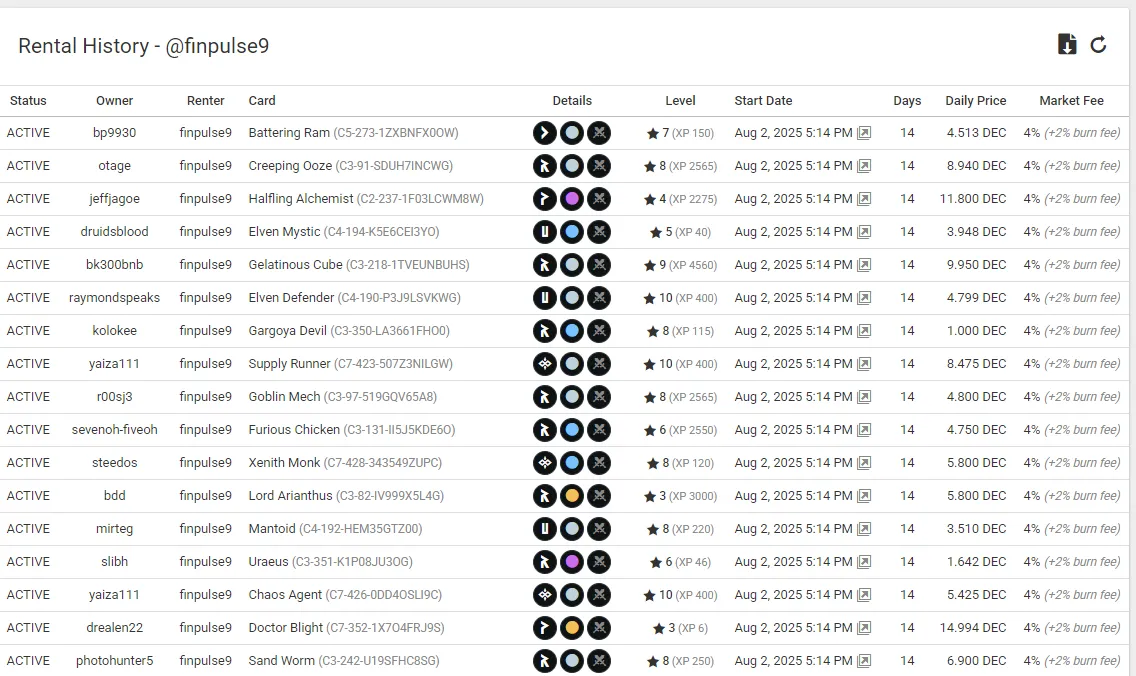The image size is (1136, 676).
Task: Open transaction link icon for Battering Ram row
Action: pyautogui.click(x=864, y=133)
